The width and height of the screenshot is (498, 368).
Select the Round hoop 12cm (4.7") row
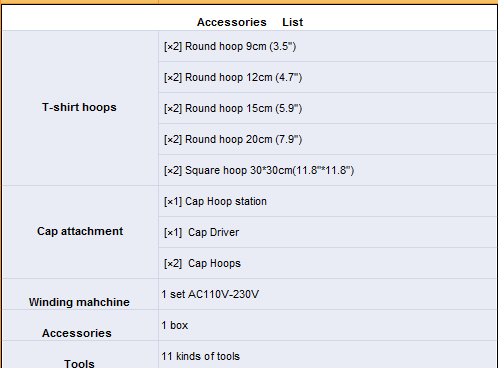(x=328, y=77)
